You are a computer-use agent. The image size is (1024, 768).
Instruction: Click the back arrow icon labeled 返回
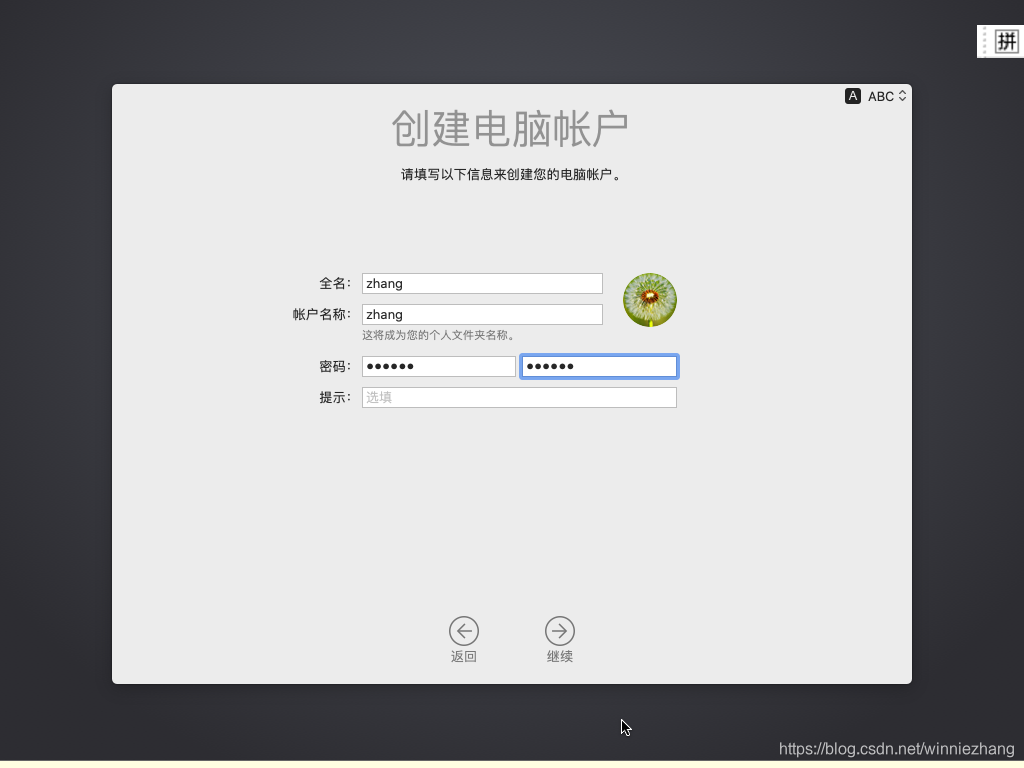pyautogui.click(x=464, y=631)
